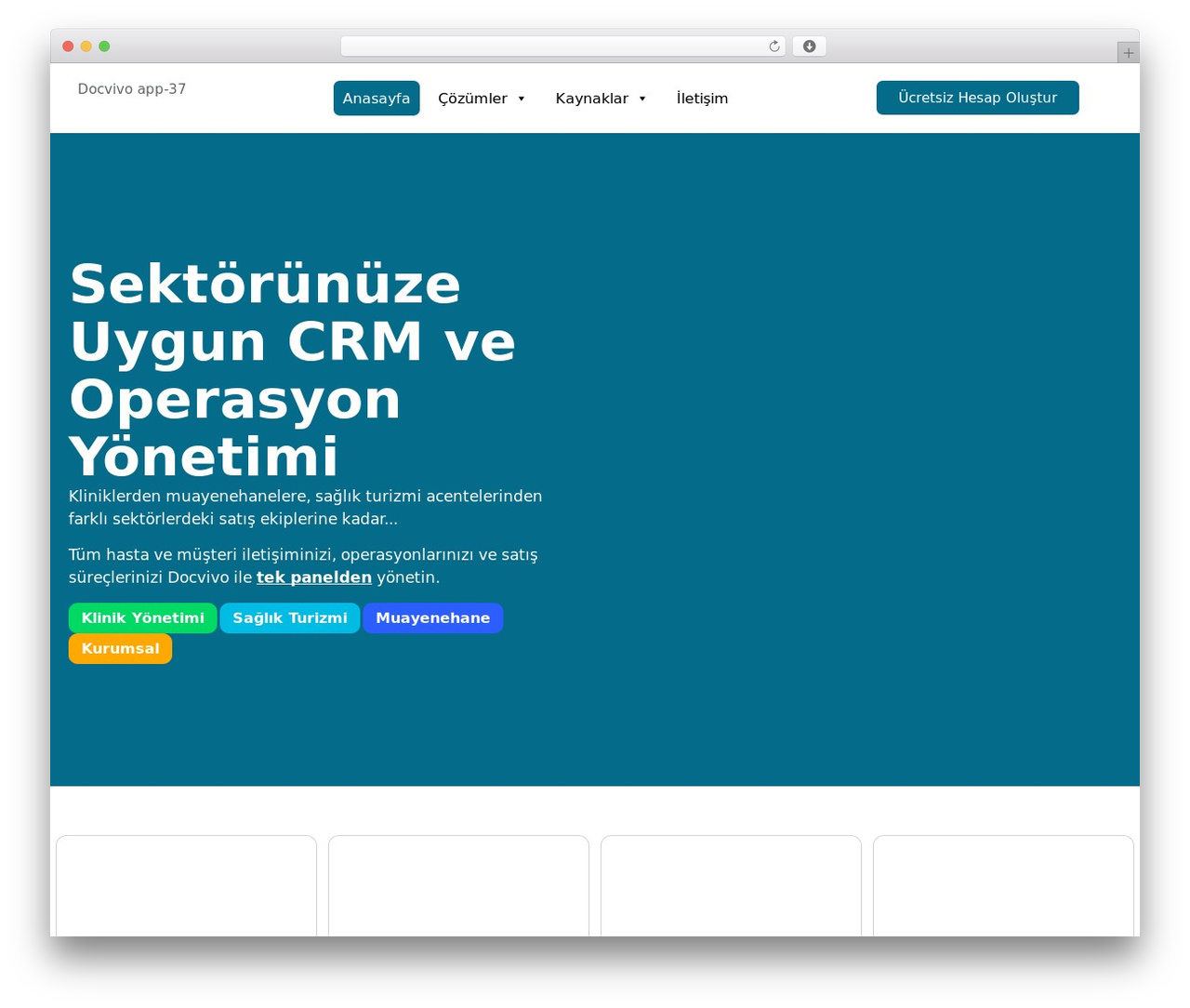Focus the browser address bar
1190x1008 pixels.
(x=562, y=46)
